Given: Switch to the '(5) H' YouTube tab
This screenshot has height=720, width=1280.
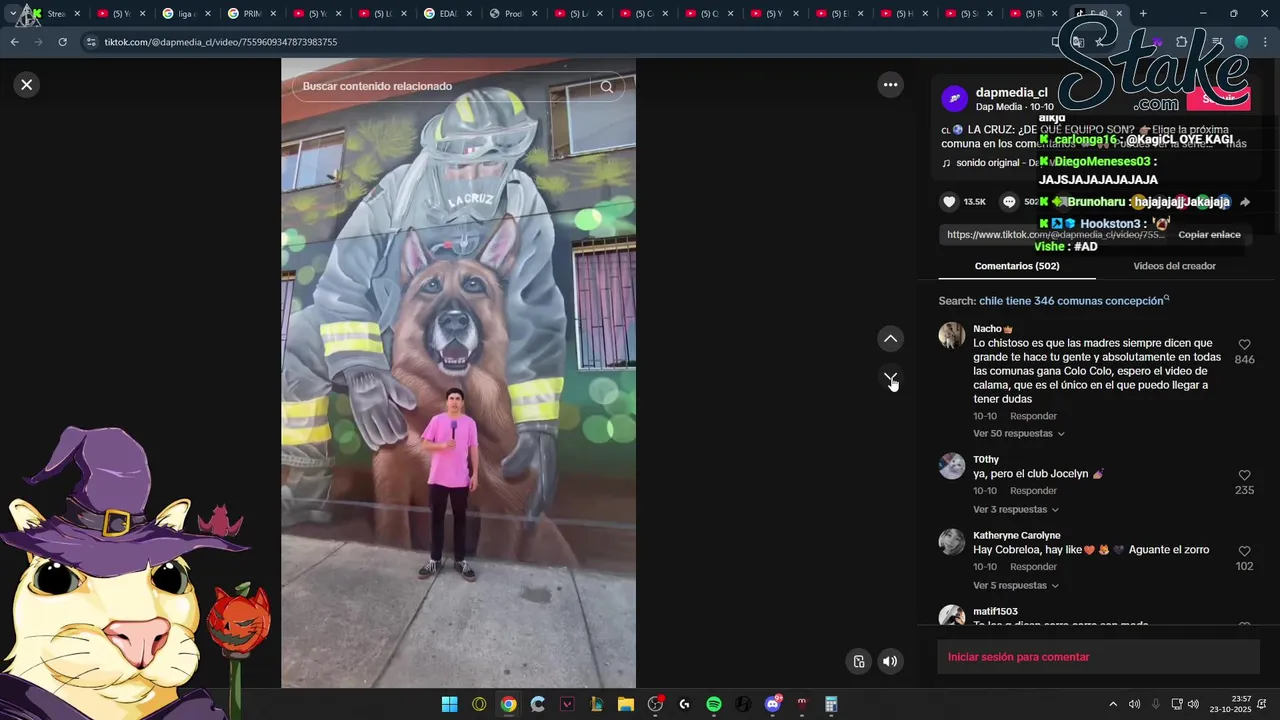Looking at the screenshot, I should (903, 14).
